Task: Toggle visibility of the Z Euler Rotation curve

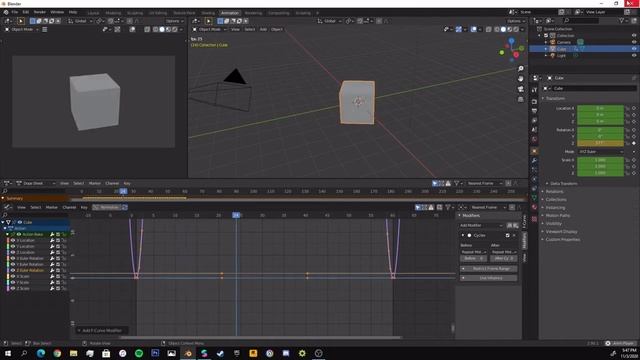Action: pyautogui.click(x=13, y=270)
